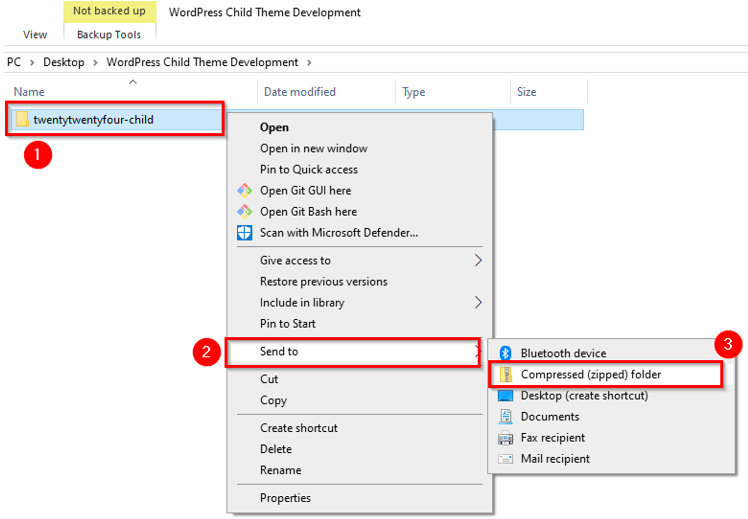Click the Fax recipient icon
This screenshot has width=748, height=519.
coord(506,438)
